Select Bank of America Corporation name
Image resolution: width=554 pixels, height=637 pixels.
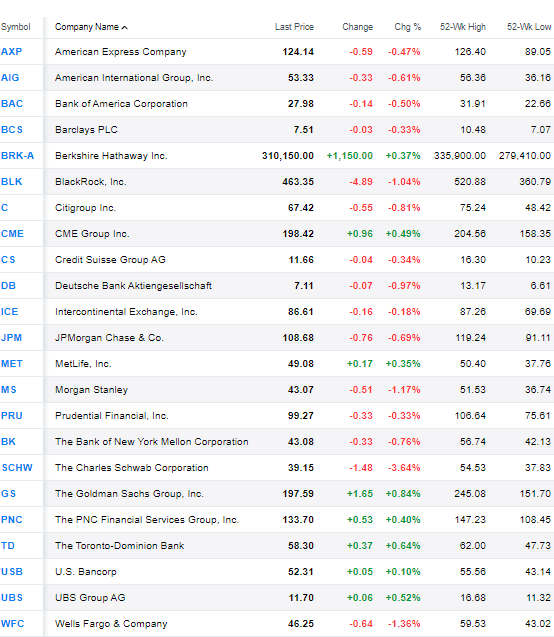[x=121, y=104]
